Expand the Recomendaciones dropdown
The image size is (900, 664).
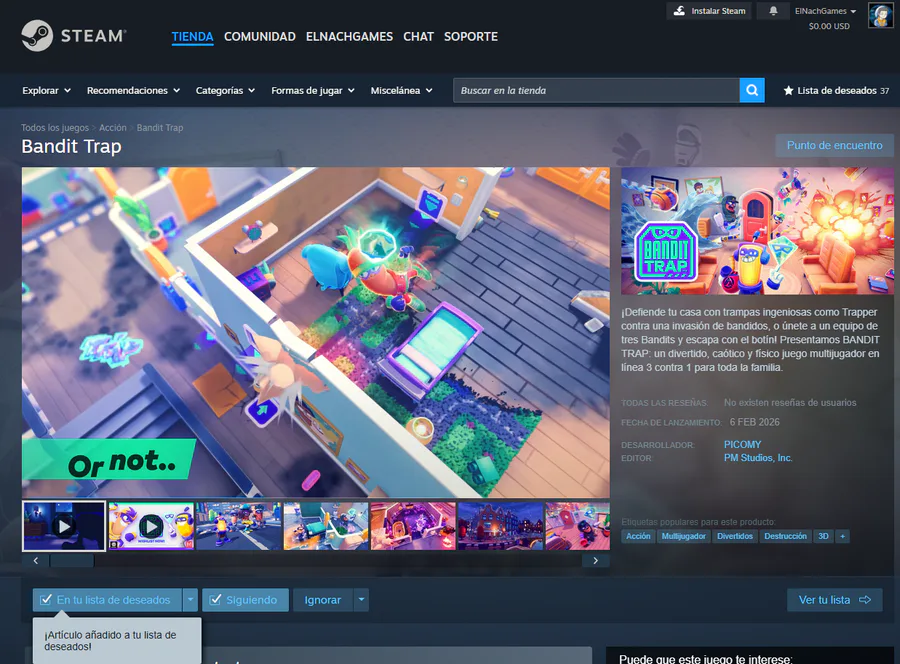tap(133, 91)
